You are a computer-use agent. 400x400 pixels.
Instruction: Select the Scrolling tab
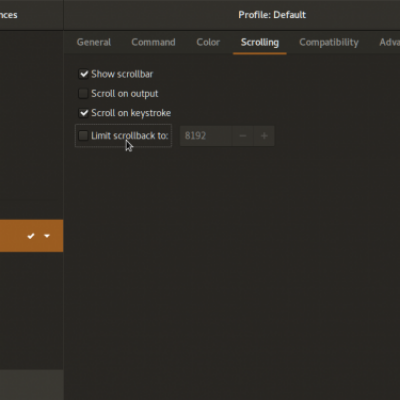[260, 42]
